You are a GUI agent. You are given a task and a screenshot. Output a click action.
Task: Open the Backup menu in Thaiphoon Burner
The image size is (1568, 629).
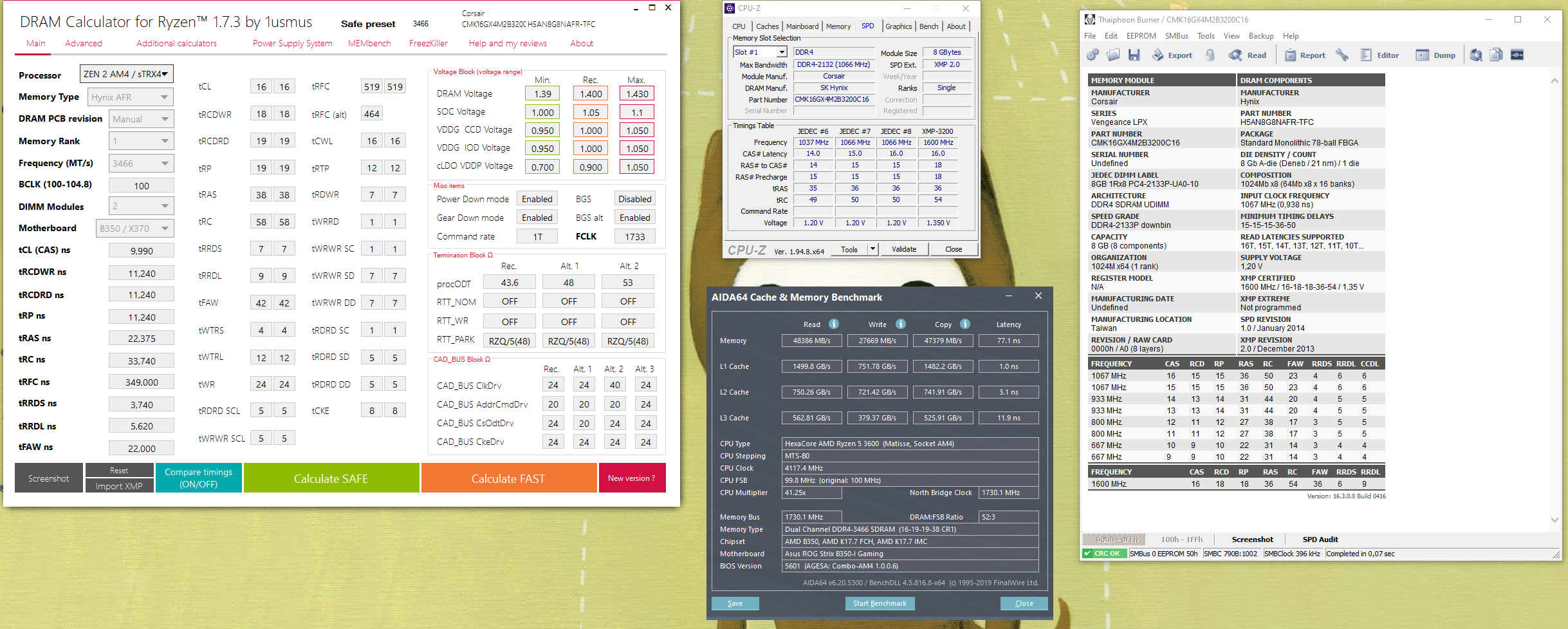[x=1261, y=36]
